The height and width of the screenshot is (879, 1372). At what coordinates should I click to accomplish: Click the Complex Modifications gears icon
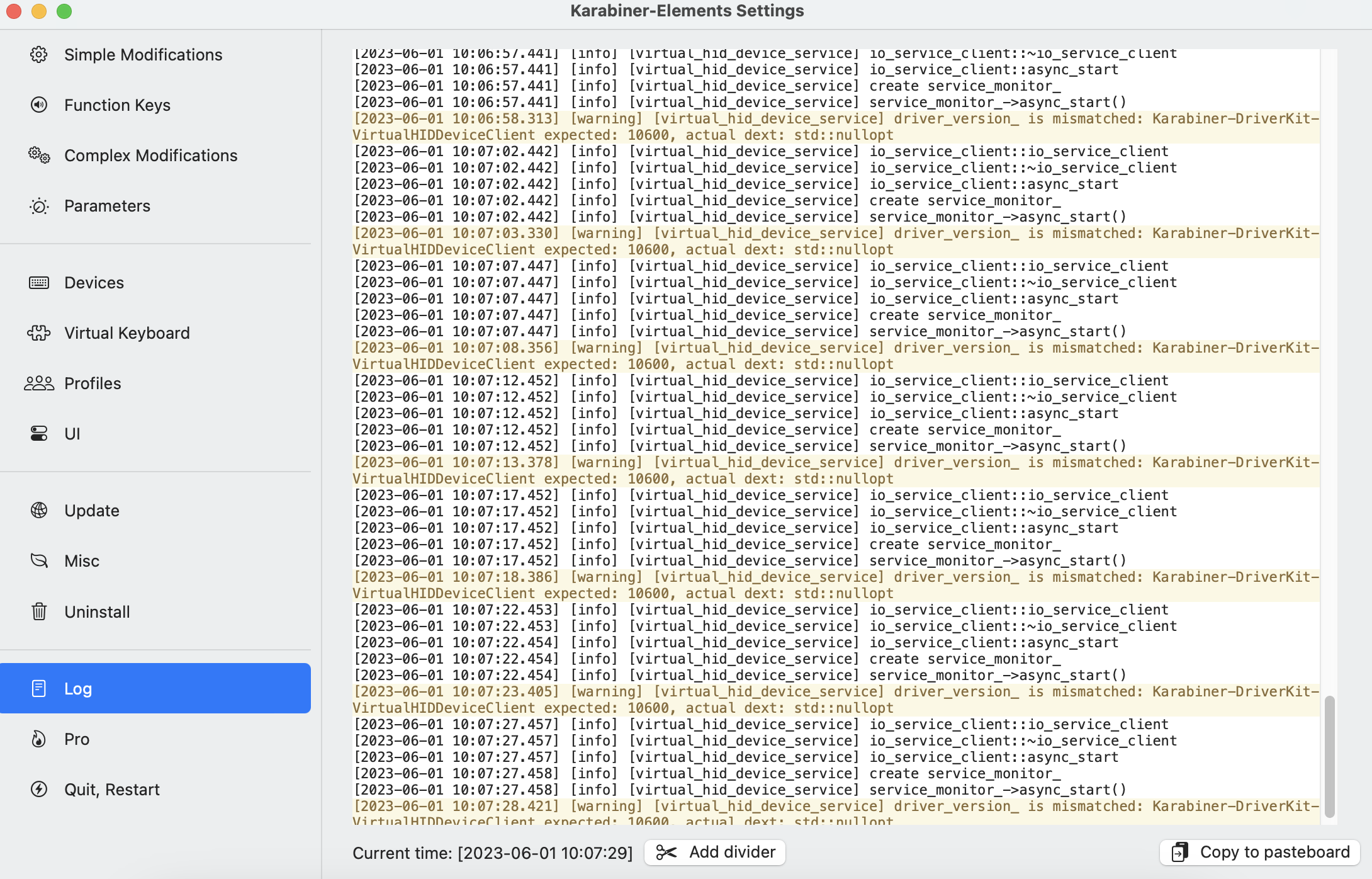click(x=38, y=156)
